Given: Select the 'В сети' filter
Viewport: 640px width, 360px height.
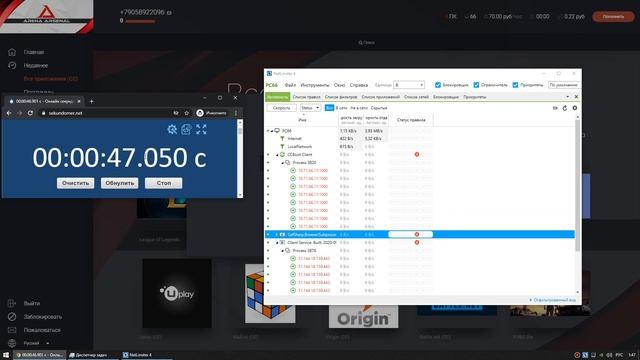Looking at the screenshot, I should click(x=342, y=108).
